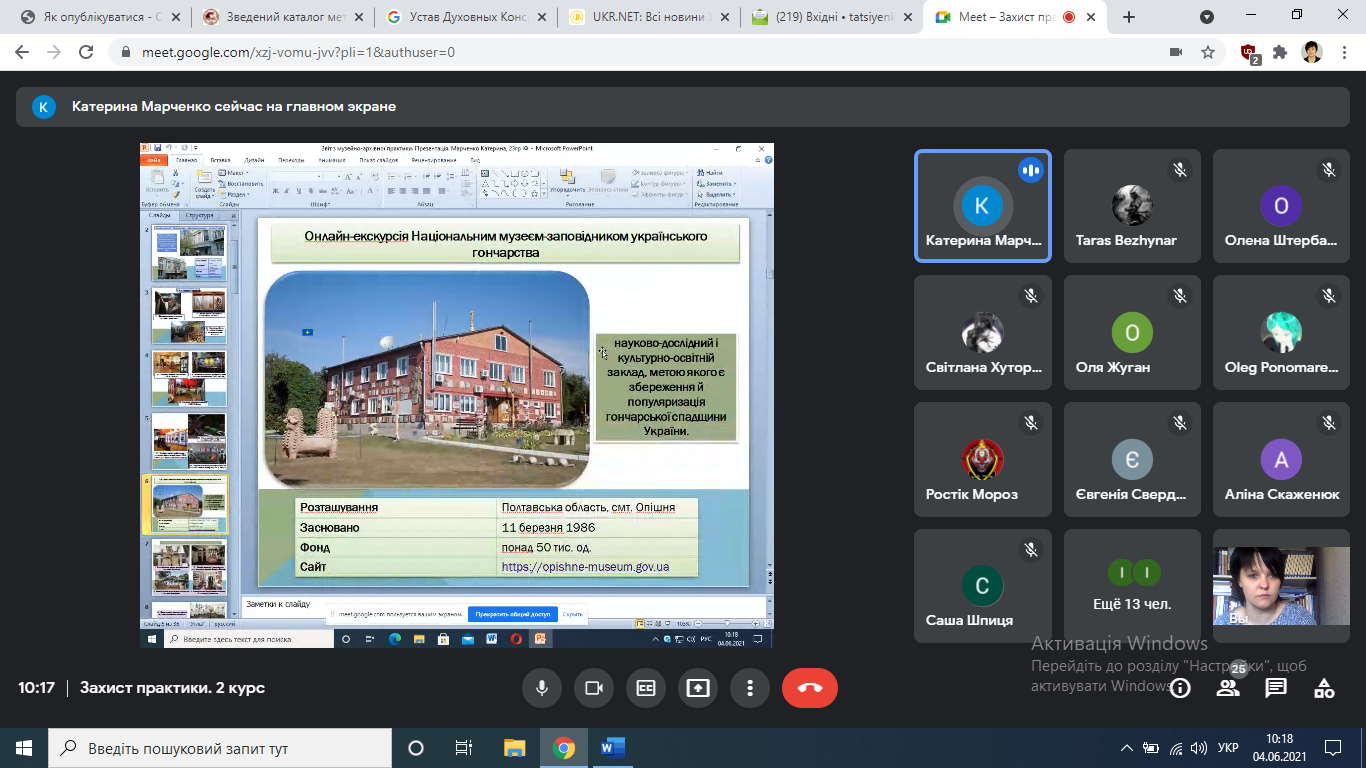The image size is (1366, 768).
Task: Open Meet's three-dot more options menu
Action: pyautogui.click(x=749, y=688)
